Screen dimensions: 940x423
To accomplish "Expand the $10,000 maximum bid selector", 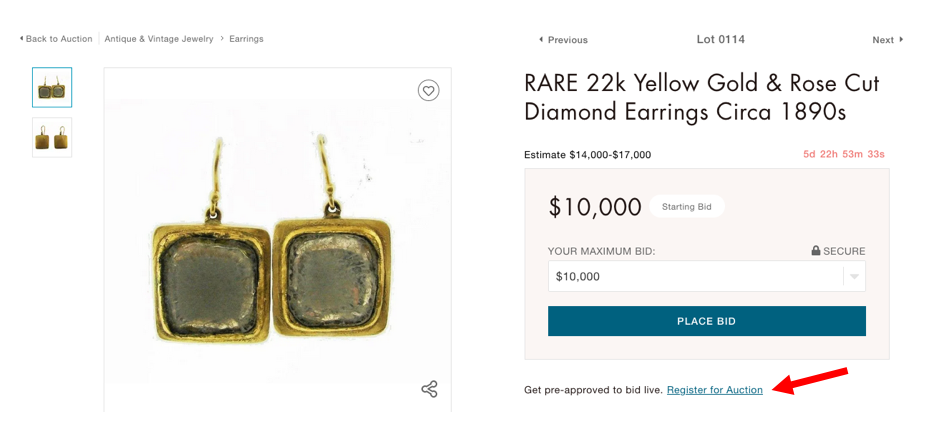I will pyautogui.click(x=706, y=277).
